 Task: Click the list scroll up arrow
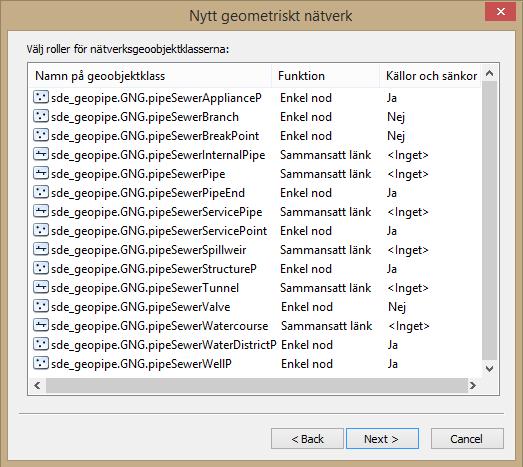click(489, 73)
